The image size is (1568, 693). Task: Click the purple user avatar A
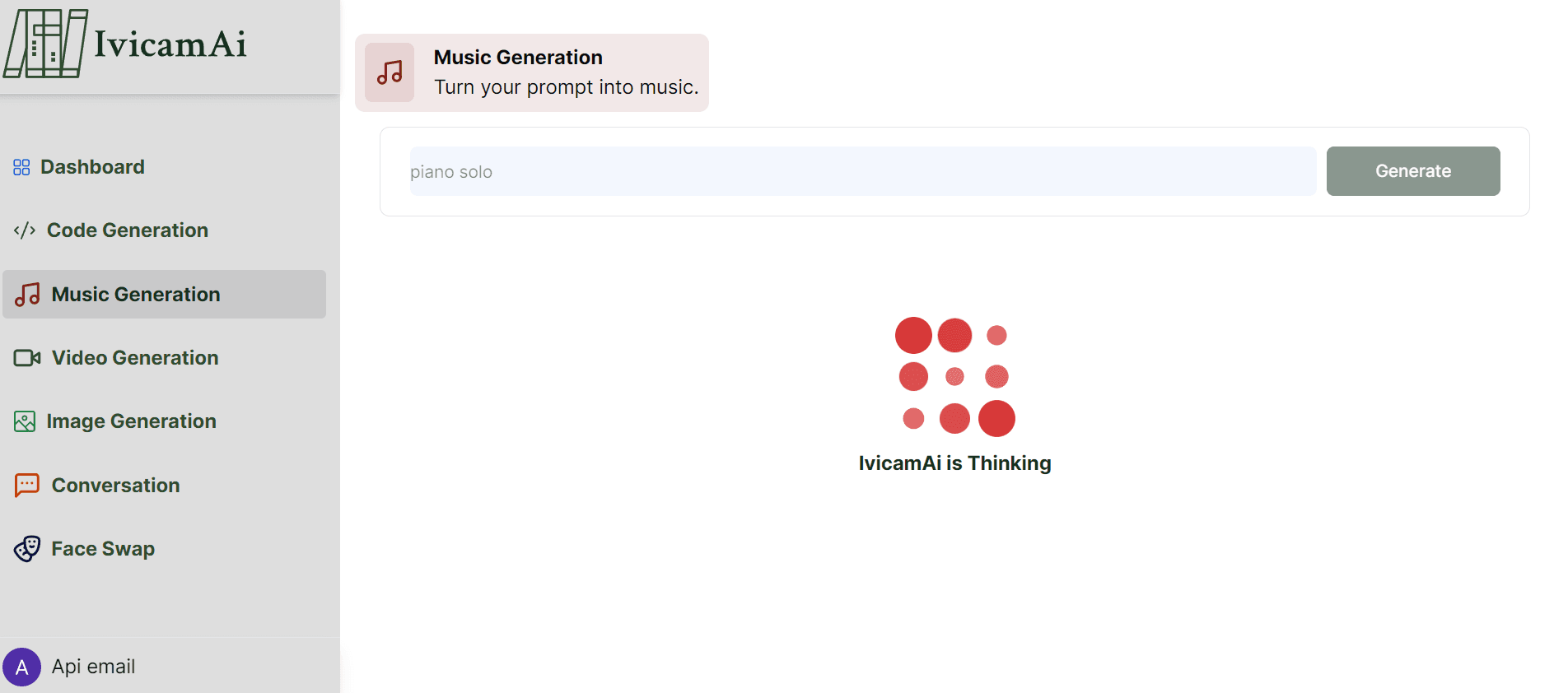coord(22,667)
